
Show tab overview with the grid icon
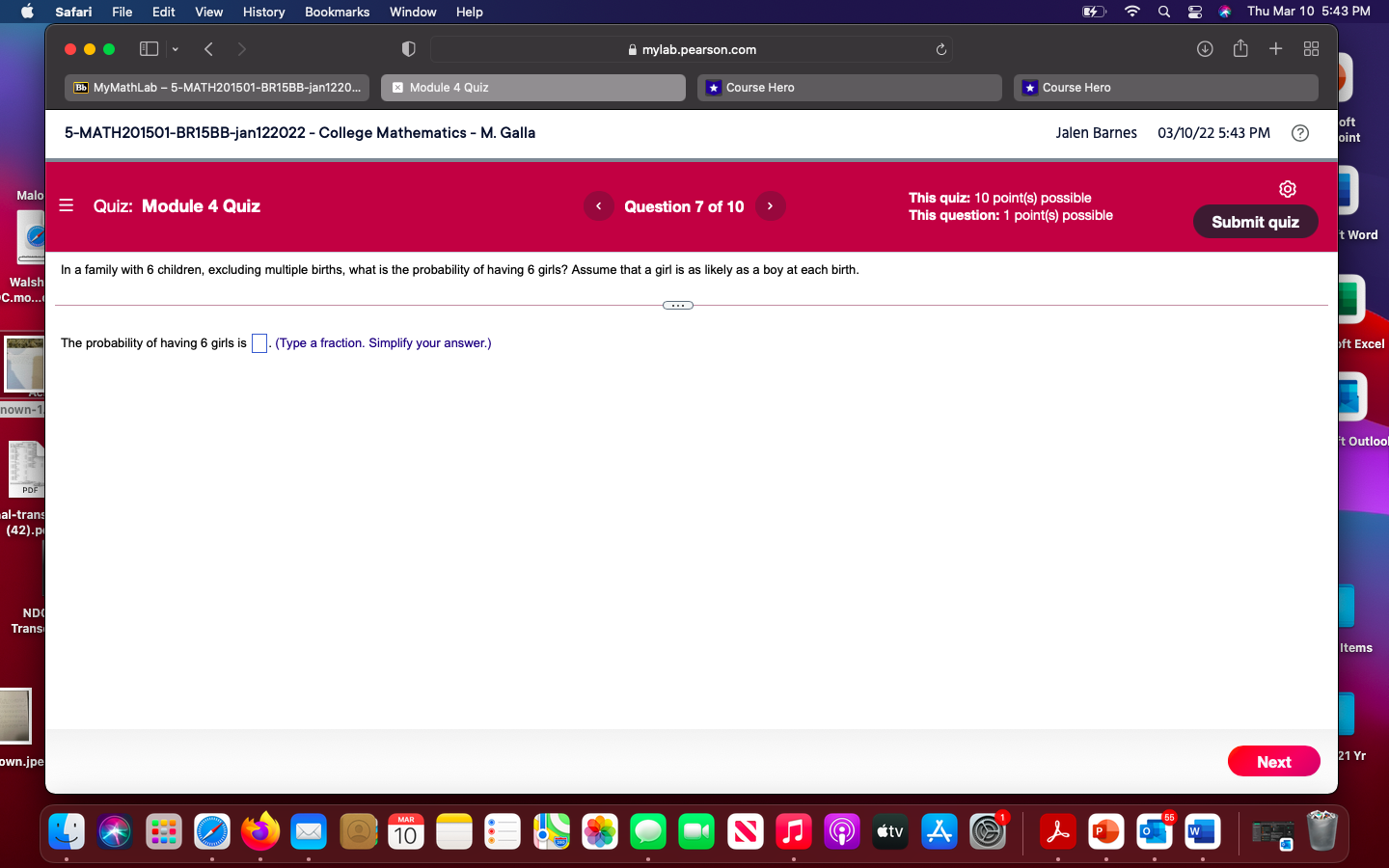pyautogui.click(x=1311, y=48)
